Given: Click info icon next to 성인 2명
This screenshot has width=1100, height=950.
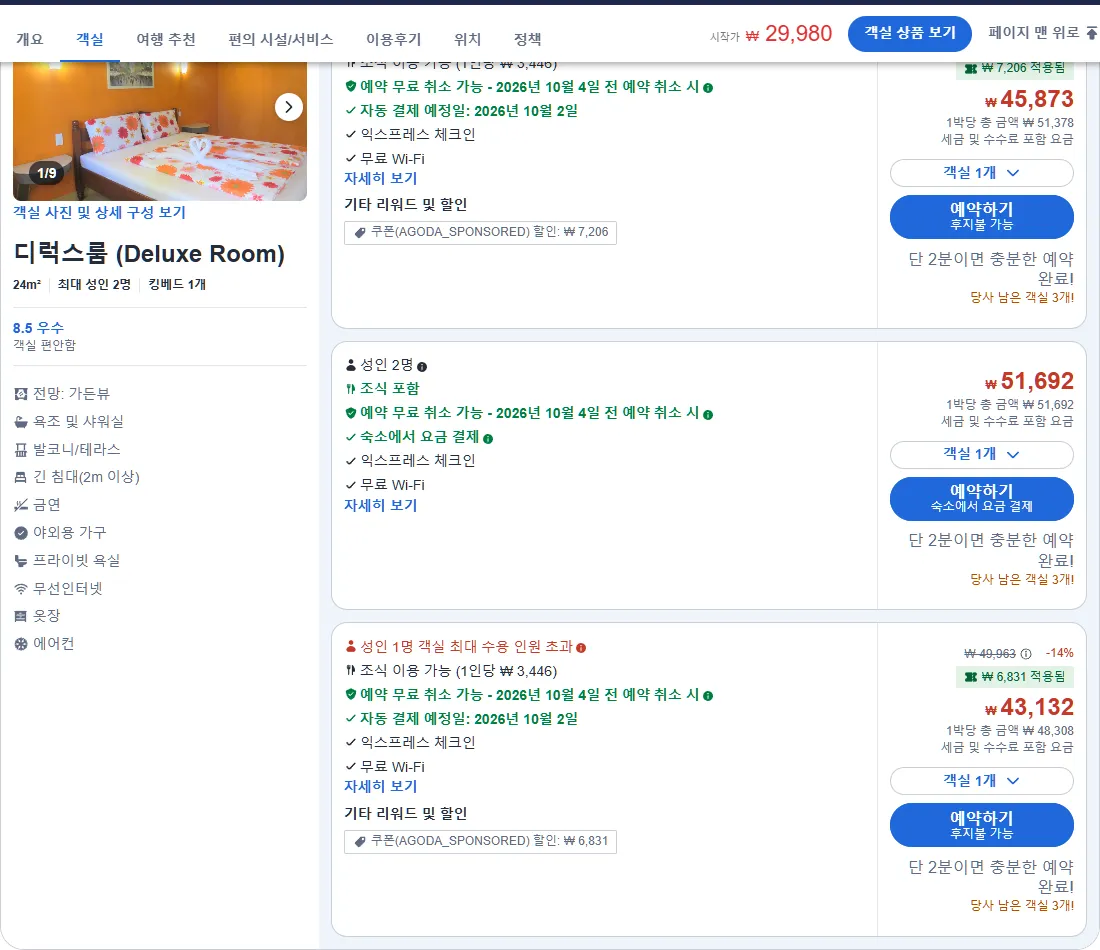Looking at the screenshot, I should [422, 366].
